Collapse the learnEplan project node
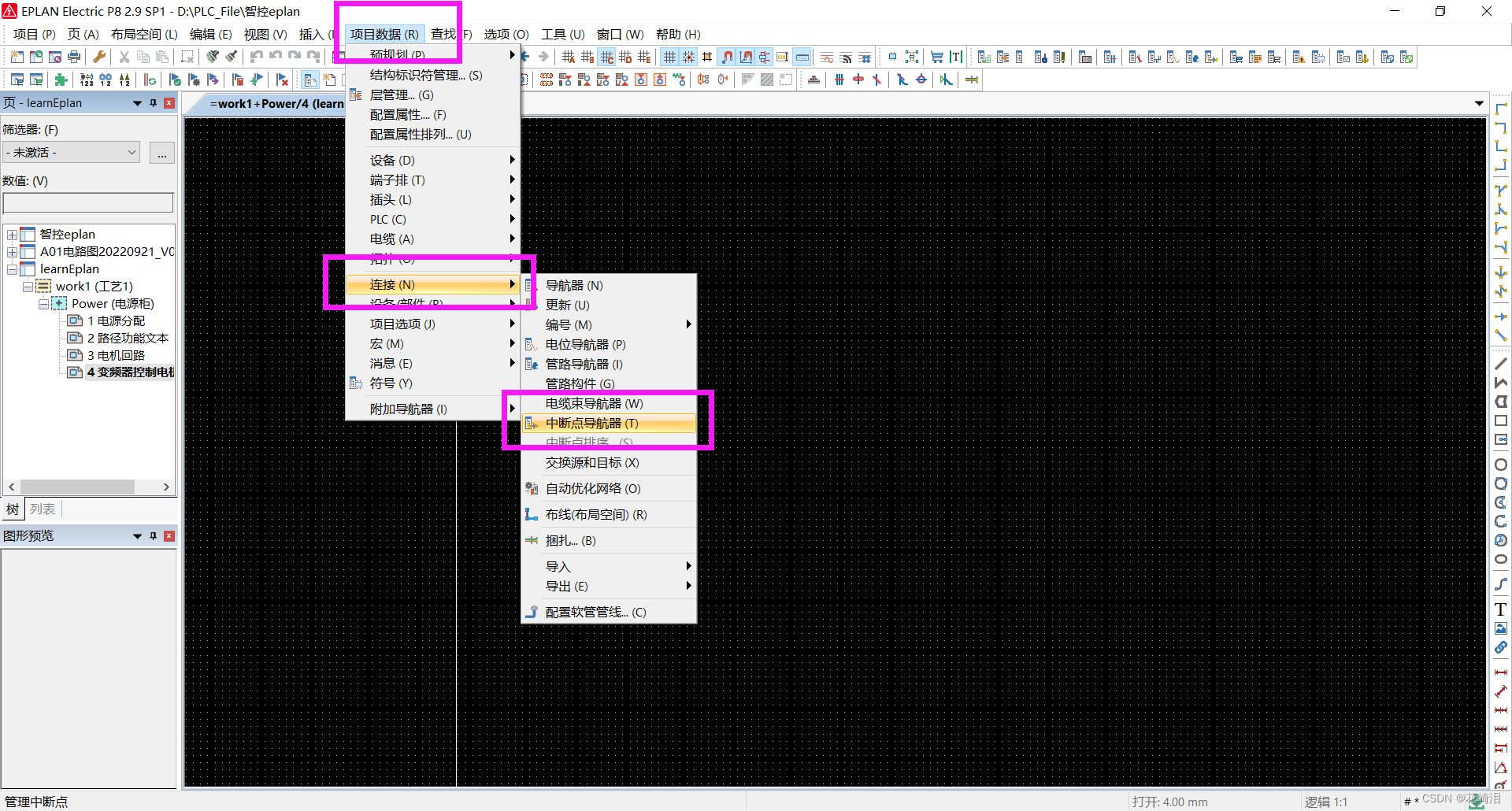The image size is (1512, 811). click(12, 269)
